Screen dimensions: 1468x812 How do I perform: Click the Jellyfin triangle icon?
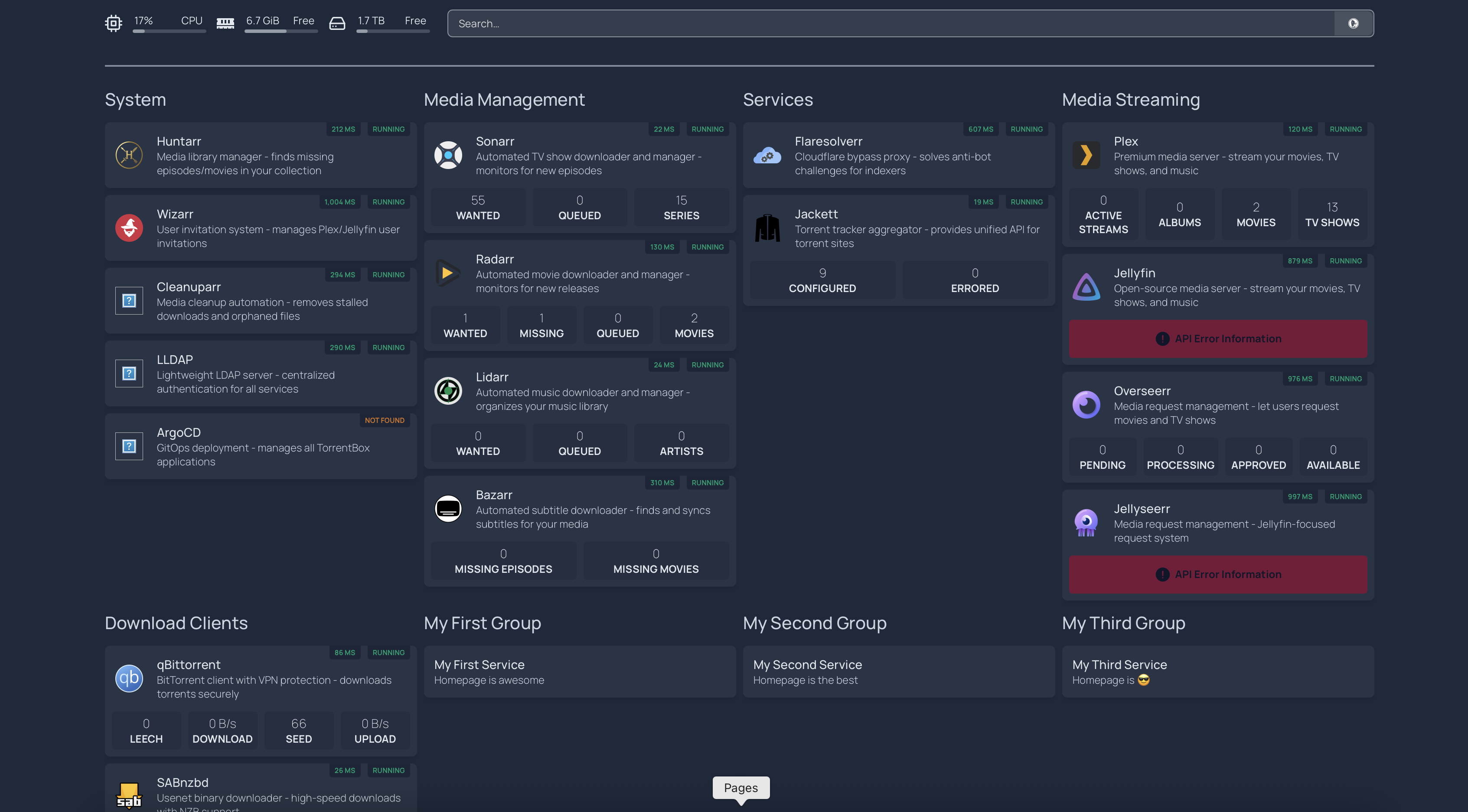click(1087, 286)
